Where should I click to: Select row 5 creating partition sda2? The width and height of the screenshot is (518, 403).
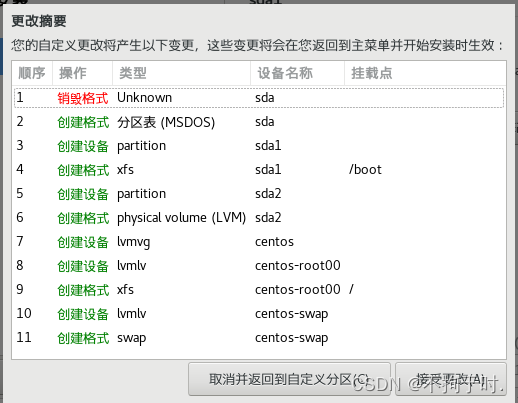click(259, 194)
